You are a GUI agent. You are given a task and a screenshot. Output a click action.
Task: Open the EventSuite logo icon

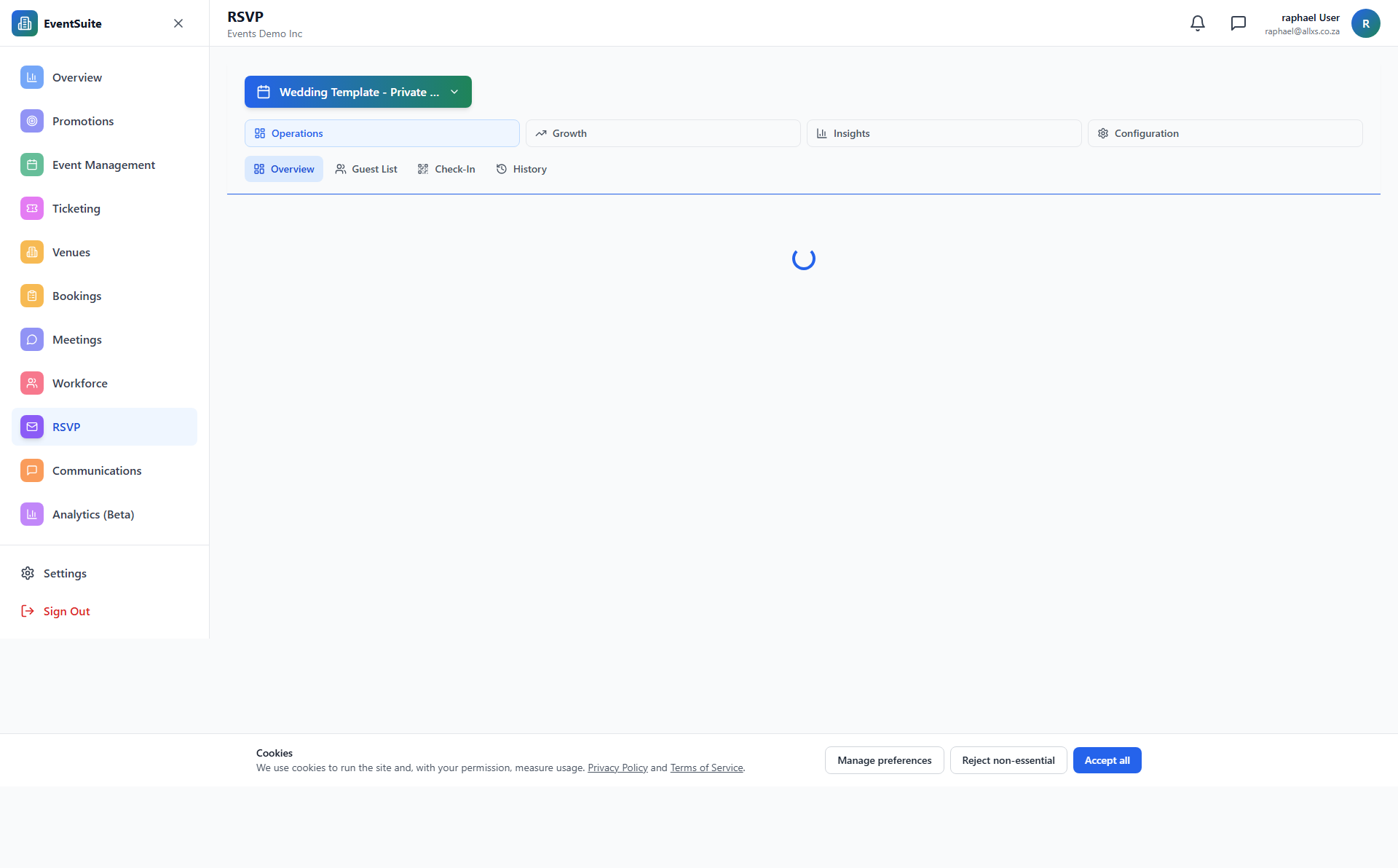pyautogui.click(x=24, y=23)
